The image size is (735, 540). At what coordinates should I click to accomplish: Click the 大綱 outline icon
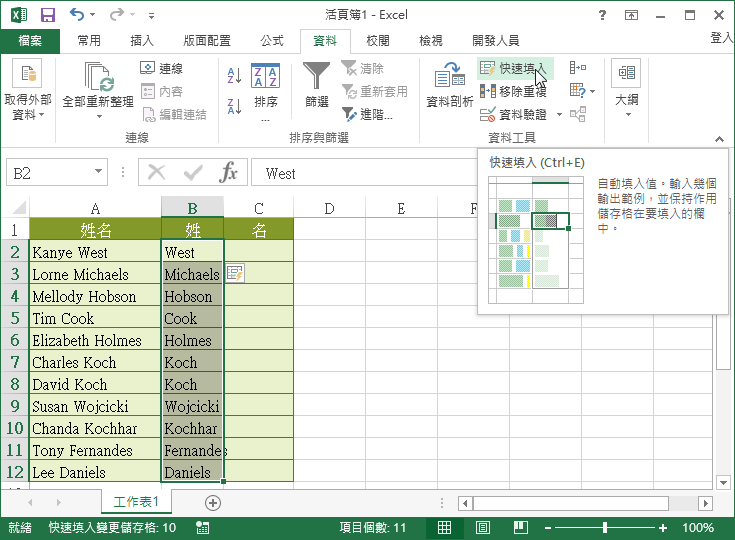[626, 73]
